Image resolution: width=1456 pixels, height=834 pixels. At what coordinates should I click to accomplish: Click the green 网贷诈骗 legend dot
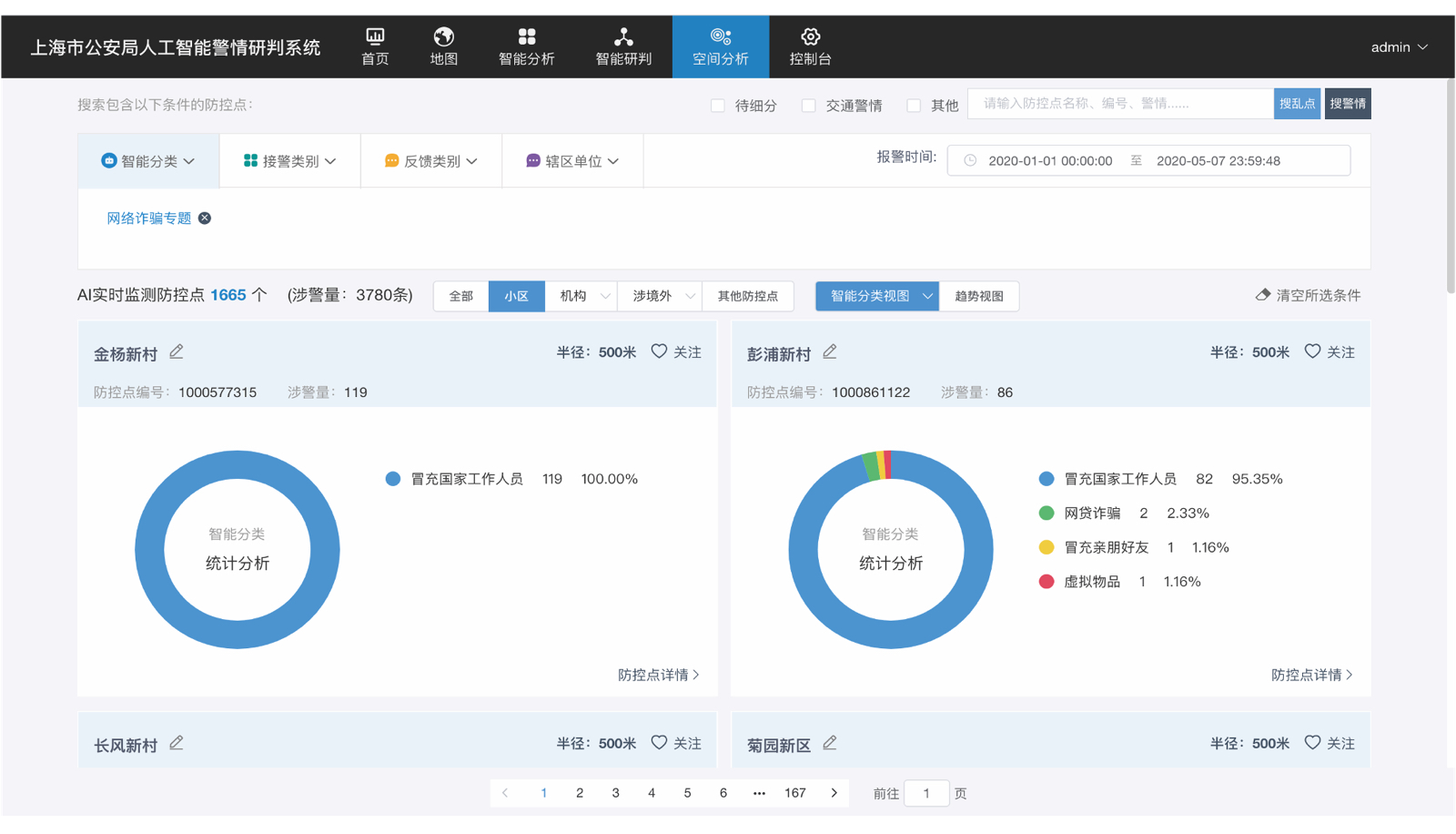[x=1045, y=513]
